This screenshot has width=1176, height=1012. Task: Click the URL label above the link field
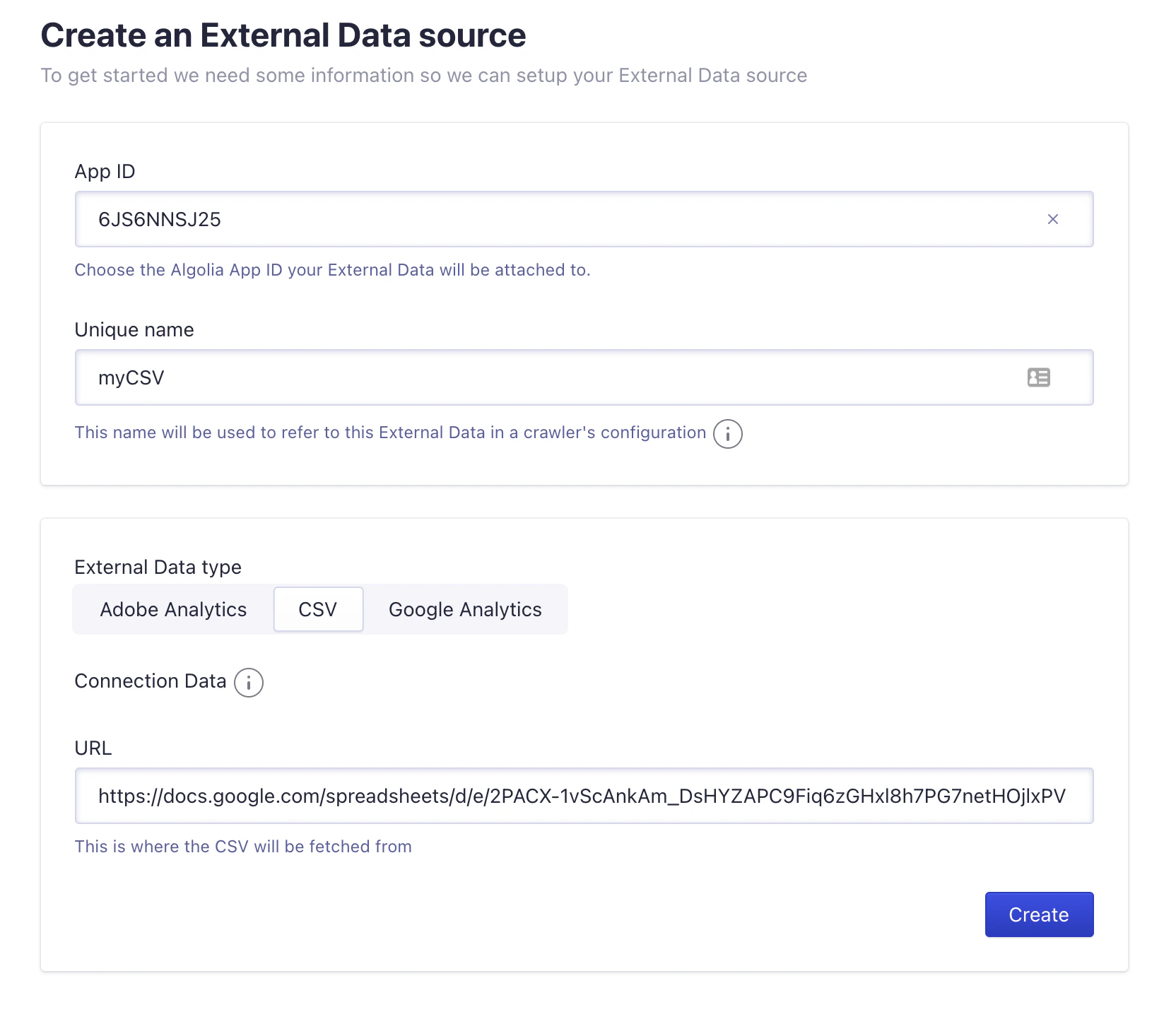[92, 748]
